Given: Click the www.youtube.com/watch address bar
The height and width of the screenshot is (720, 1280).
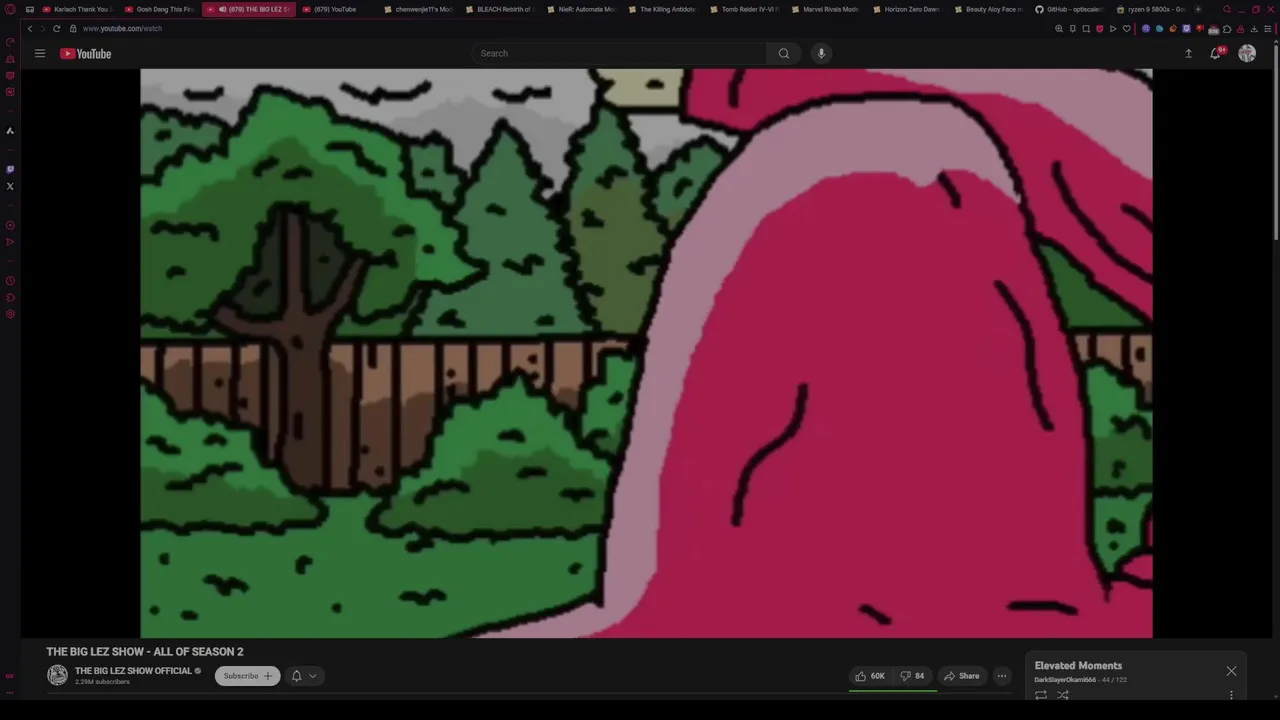Looking at the screenshot, I should tap(122, 28).
